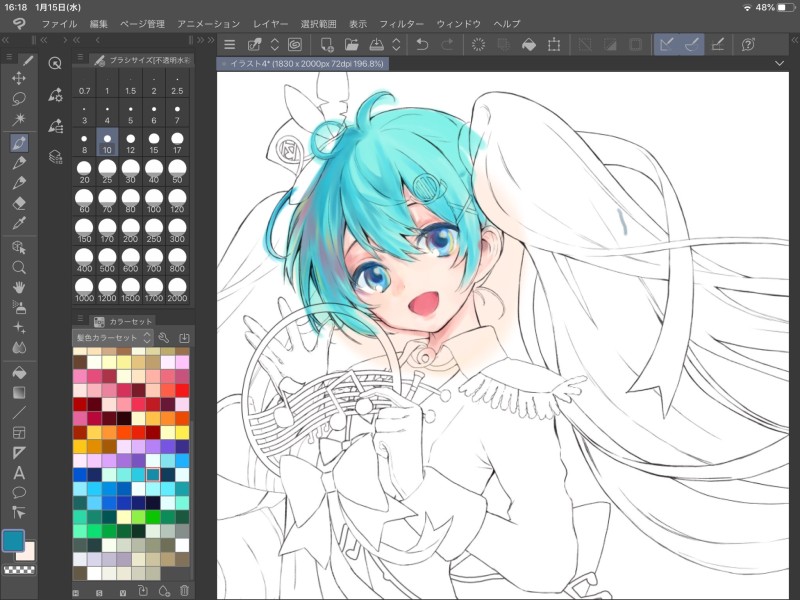Toggle Snap to Grid button
Viewport: 800px width, 600px height.
pyautogui.click(x=717, y=45)
